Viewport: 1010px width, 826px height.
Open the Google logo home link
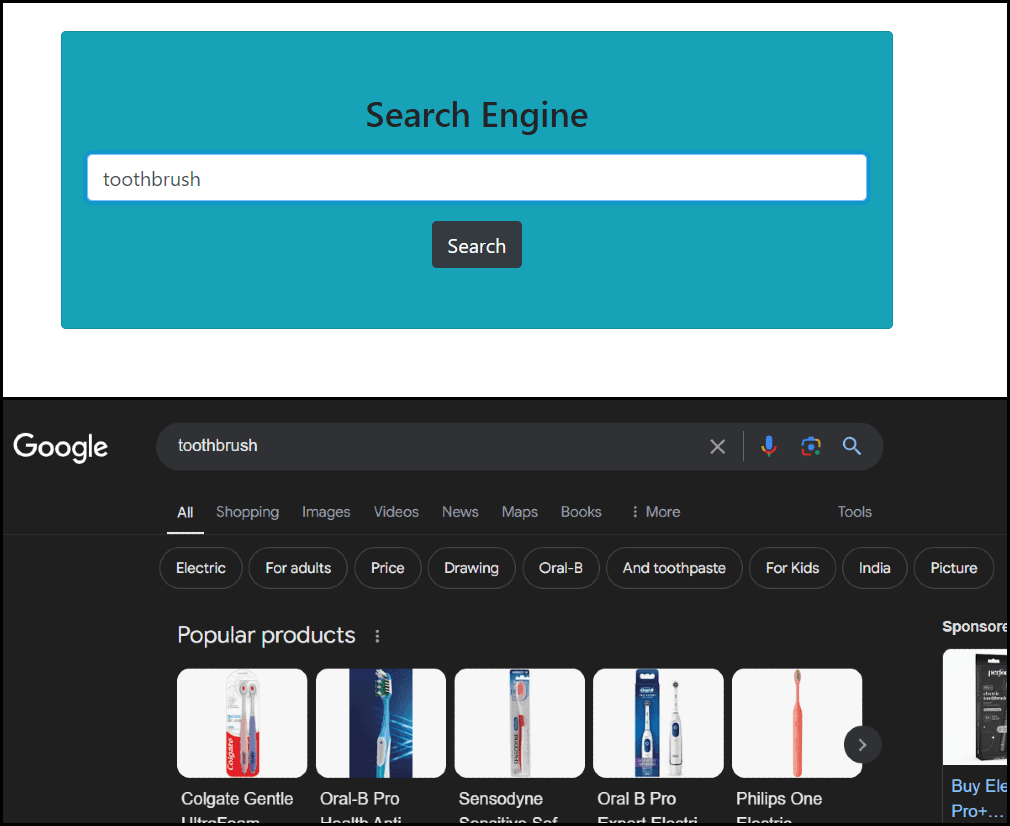click(x=61, y=447)
